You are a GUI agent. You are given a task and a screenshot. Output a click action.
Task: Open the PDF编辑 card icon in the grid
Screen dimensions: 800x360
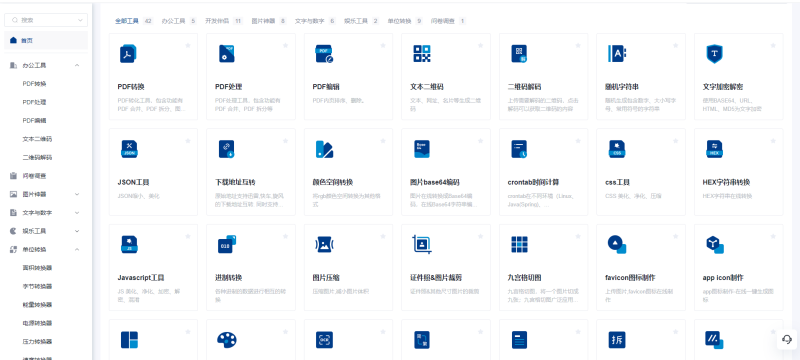[324, 54]
